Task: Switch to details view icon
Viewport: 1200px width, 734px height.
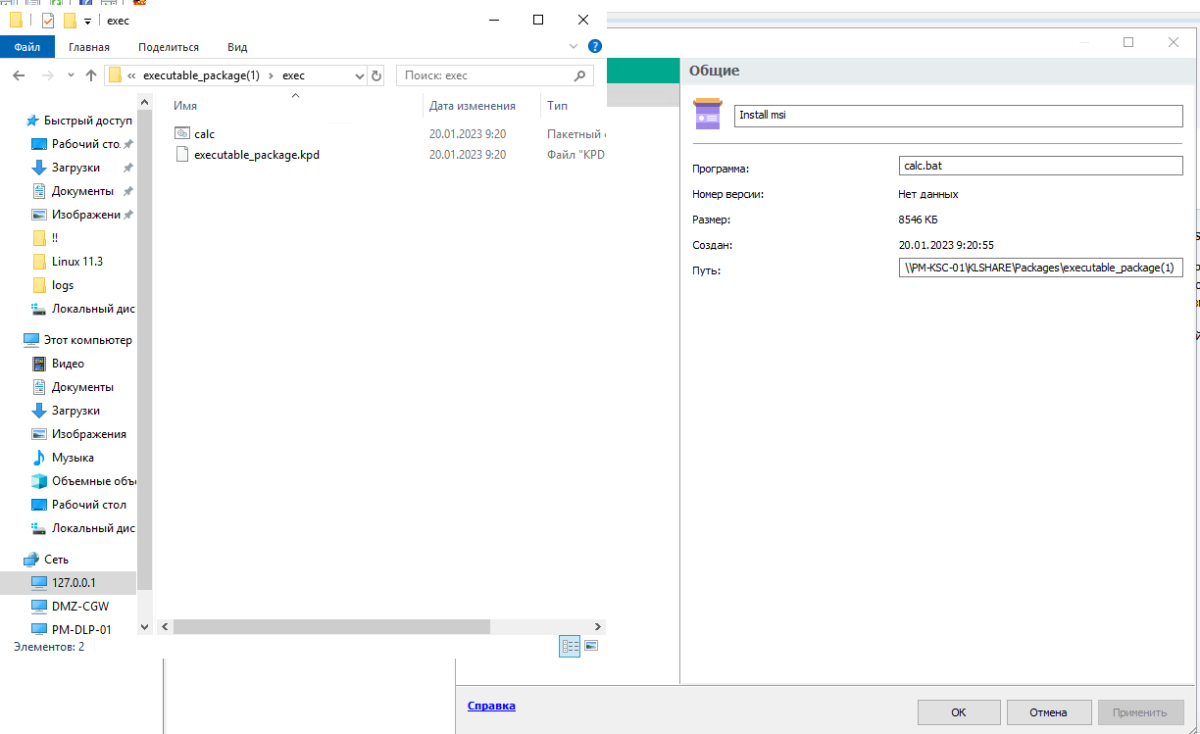Action: (570, 647)
